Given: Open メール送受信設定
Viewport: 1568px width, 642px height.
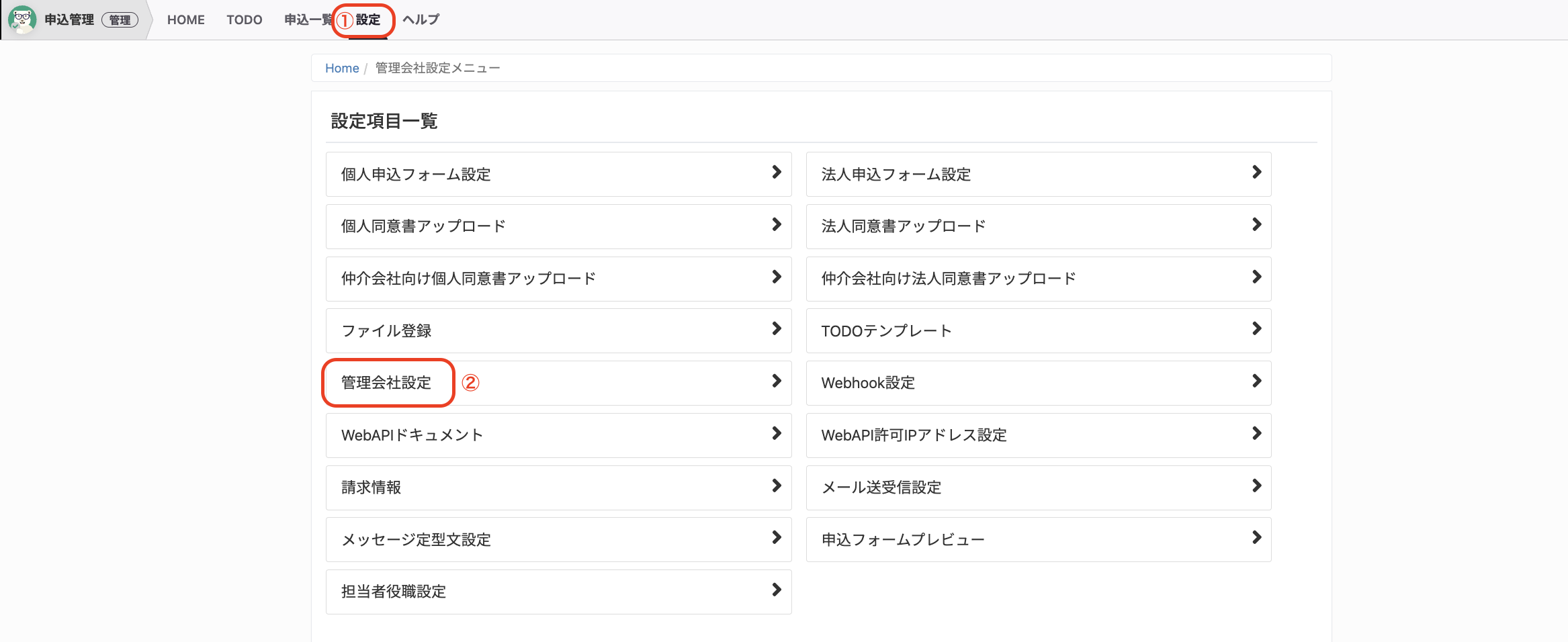Looking at the screenshot, I should 1039,488.
